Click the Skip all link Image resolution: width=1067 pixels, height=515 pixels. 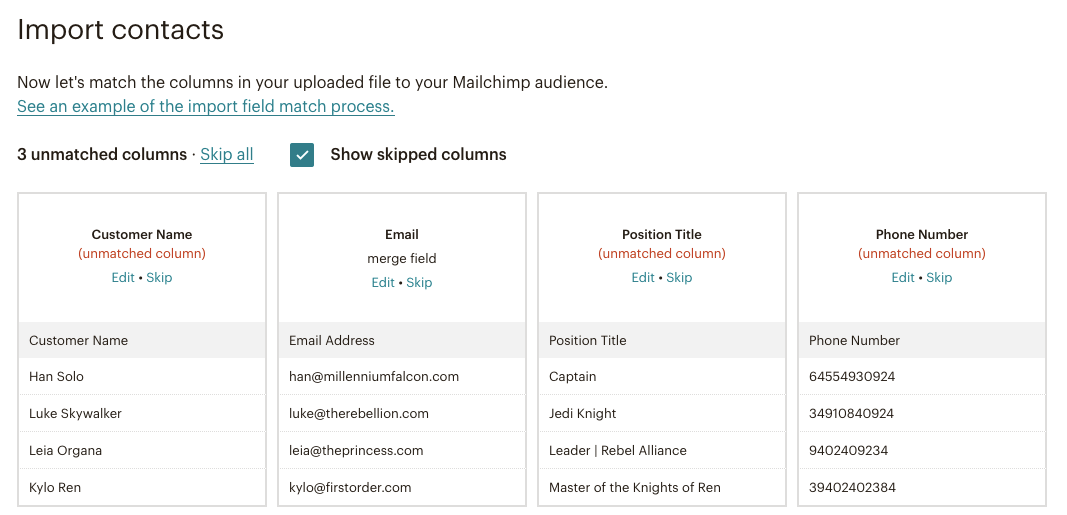click(x=227, y=155)
